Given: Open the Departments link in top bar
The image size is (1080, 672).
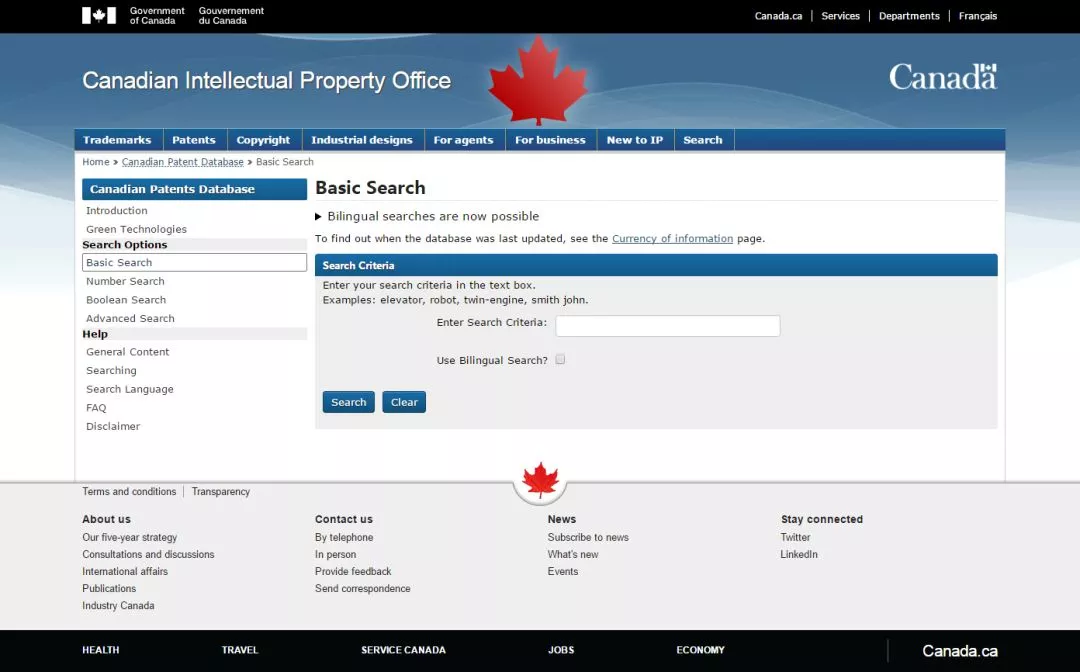Looking at the screenshot, I should (908, 16).
